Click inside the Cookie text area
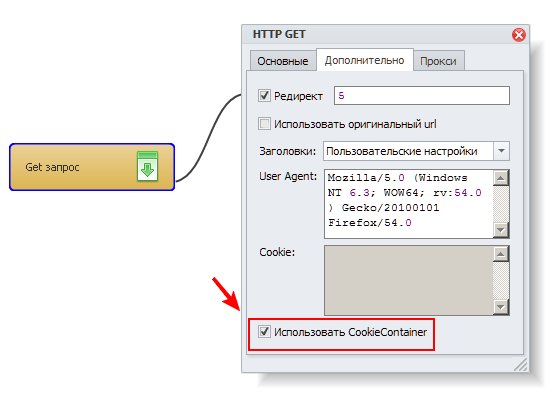The width and height of the screenshot is (551, 395). pos(409,280)
